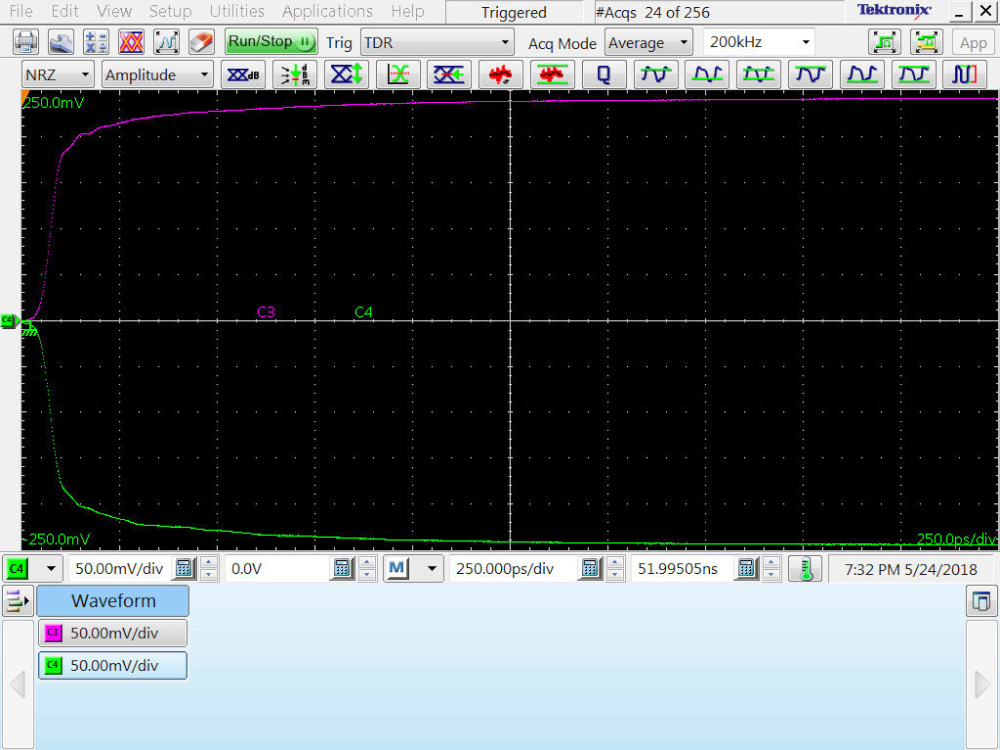The image size is (1000, 750).
Task: Open the File menu
Action: [x=20, y=11]
